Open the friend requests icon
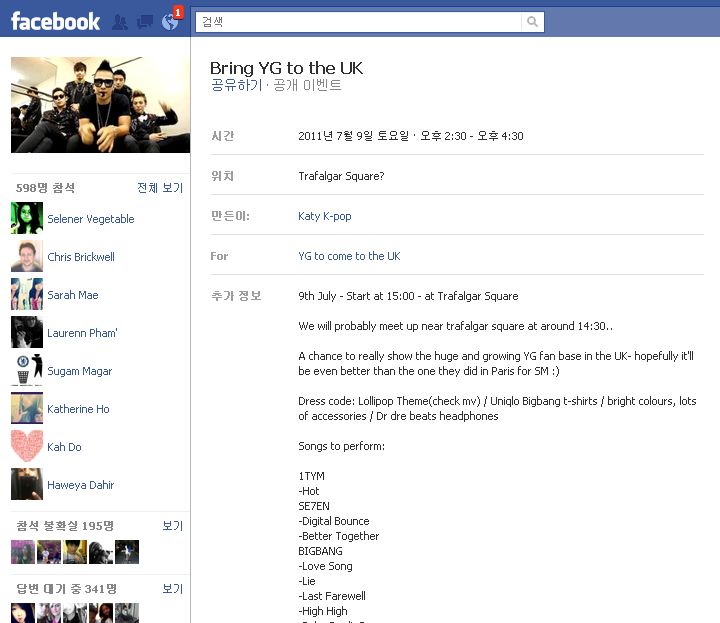Image resolution: width=720 pixels, height=623 pixels. coord(120,22)
